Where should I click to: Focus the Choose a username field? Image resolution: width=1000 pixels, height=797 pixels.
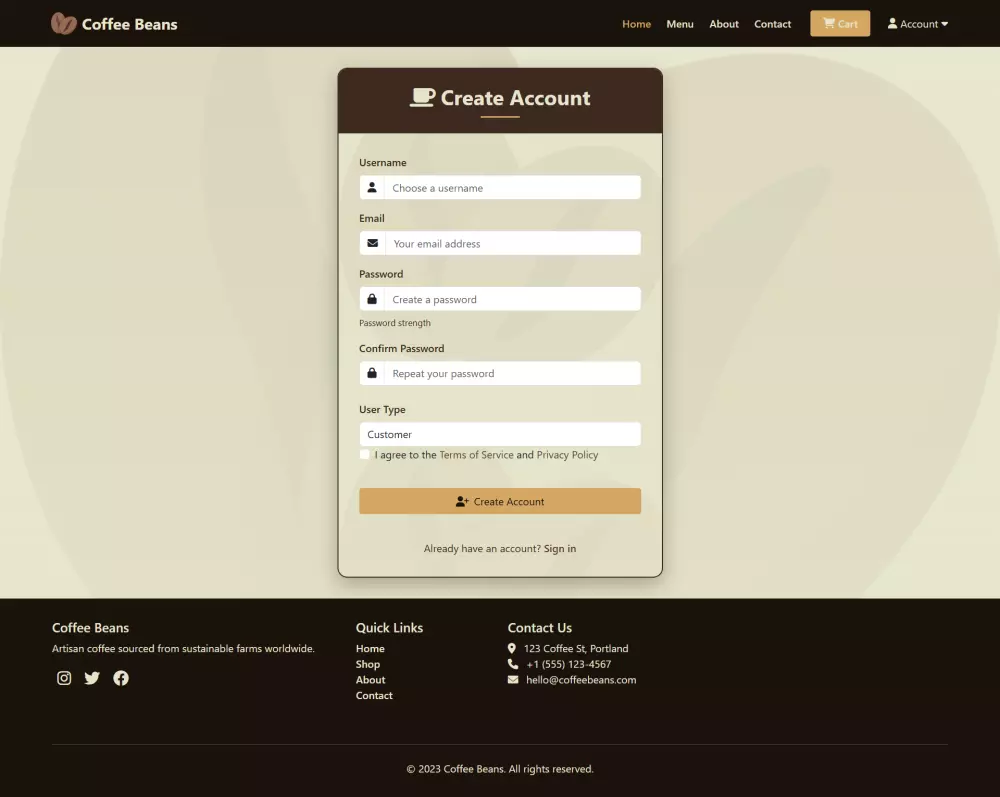click(512, 187)
